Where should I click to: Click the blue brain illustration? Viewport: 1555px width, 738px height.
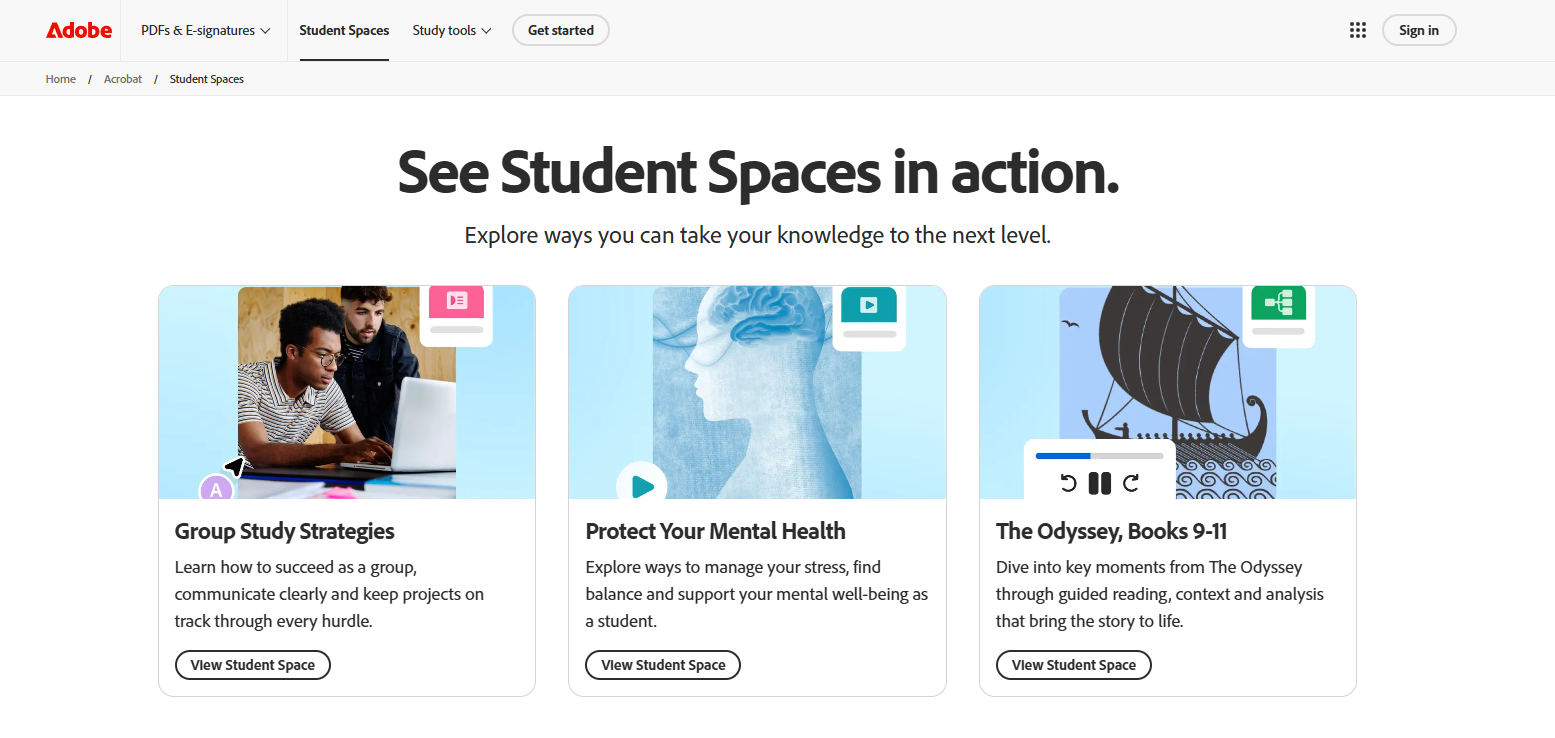click(x=757, y=392)
